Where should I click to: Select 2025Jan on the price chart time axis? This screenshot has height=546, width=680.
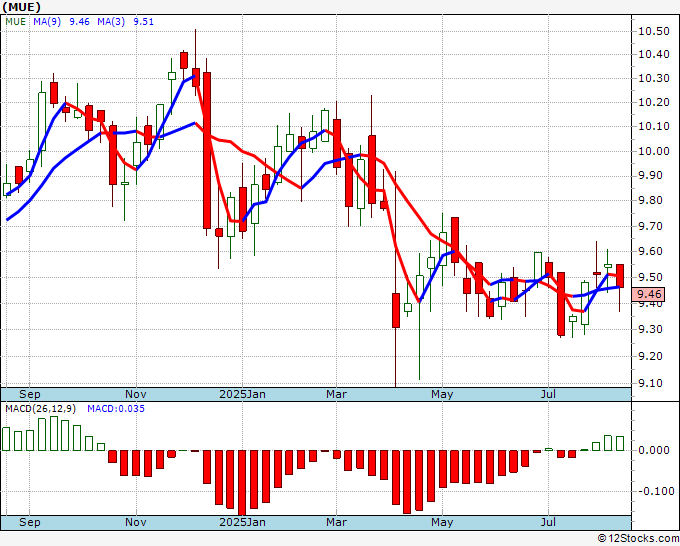[242, 394]
